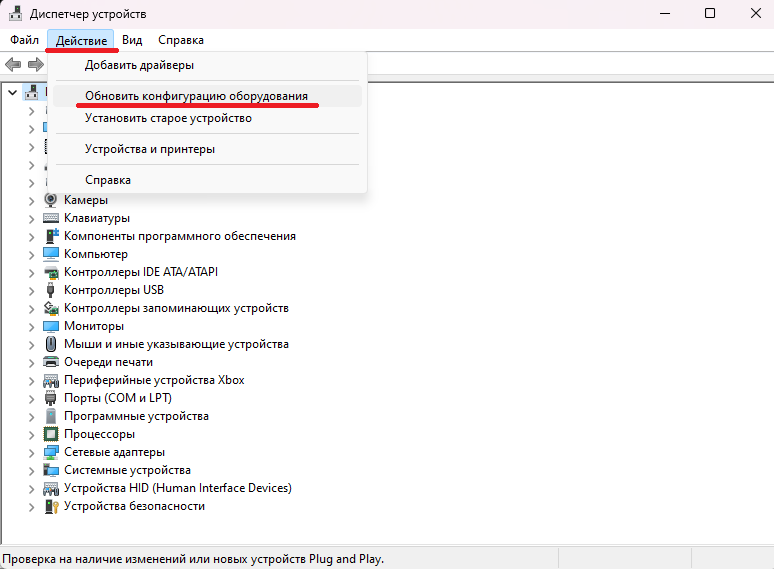Click the back arrow toolbar button

click(13, 64)
